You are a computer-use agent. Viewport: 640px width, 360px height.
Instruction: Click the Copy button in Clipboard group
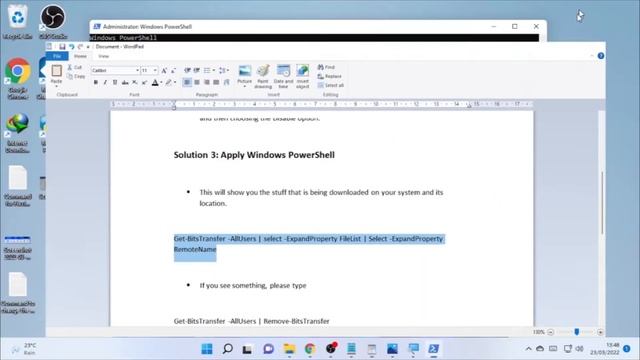[76, 76]
